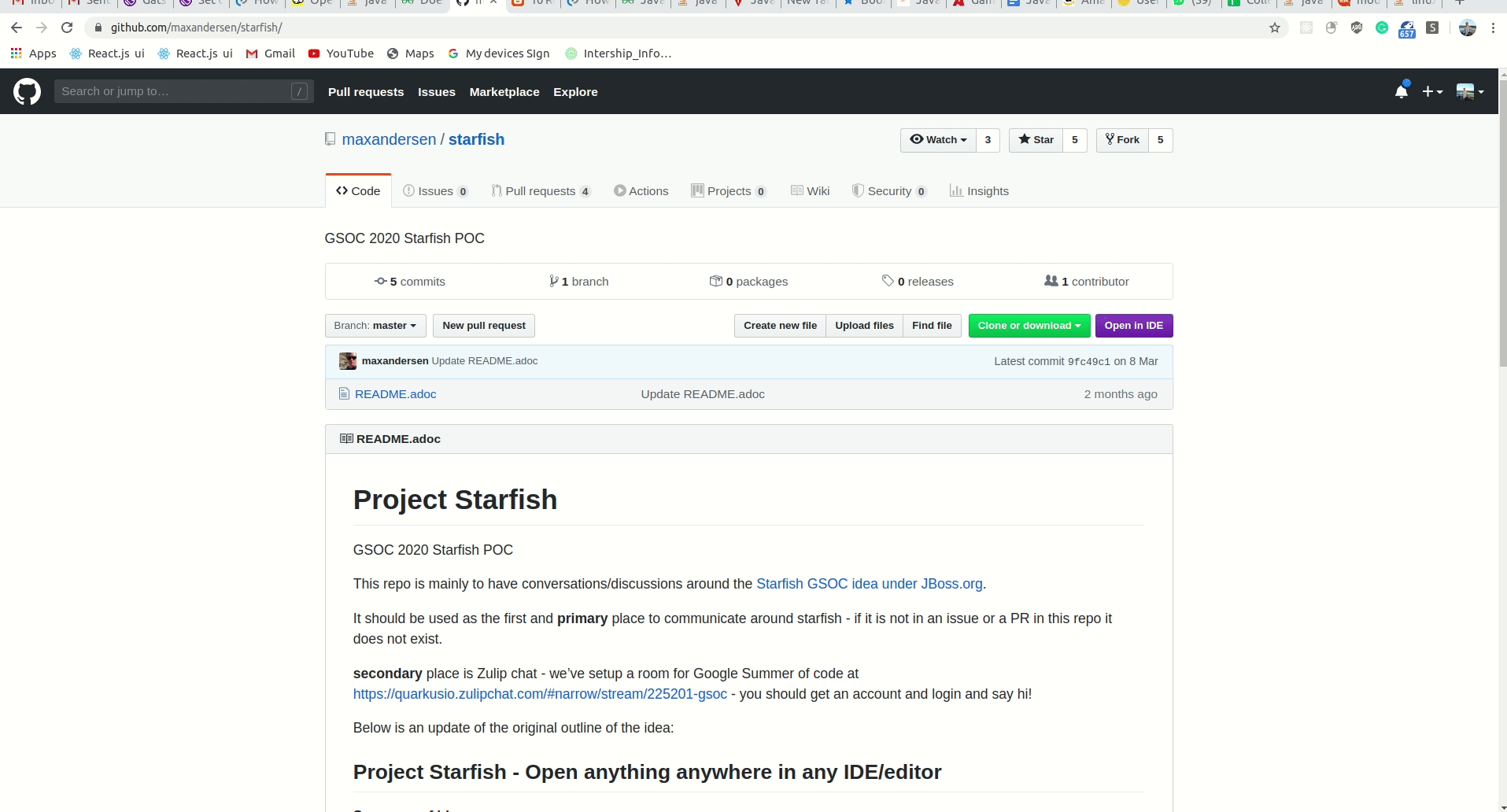1507x812 pixels.
Task: Bookmark this page with the star icon
Action: (x=1275, y=28)
